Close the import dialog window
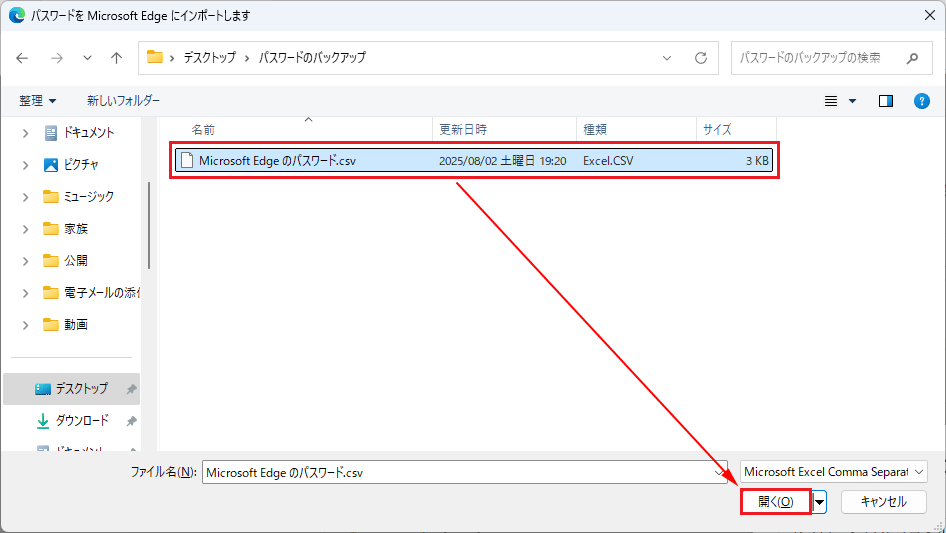This screenshot has height=533, width=946. (930, 15)
